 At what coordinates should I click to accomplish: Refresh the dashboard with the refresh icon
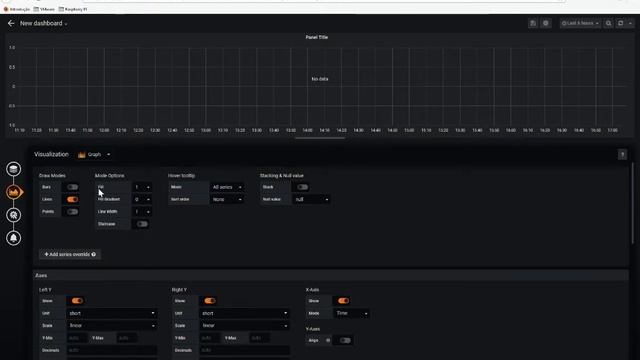pyautogui.click(x=620, y=23)
